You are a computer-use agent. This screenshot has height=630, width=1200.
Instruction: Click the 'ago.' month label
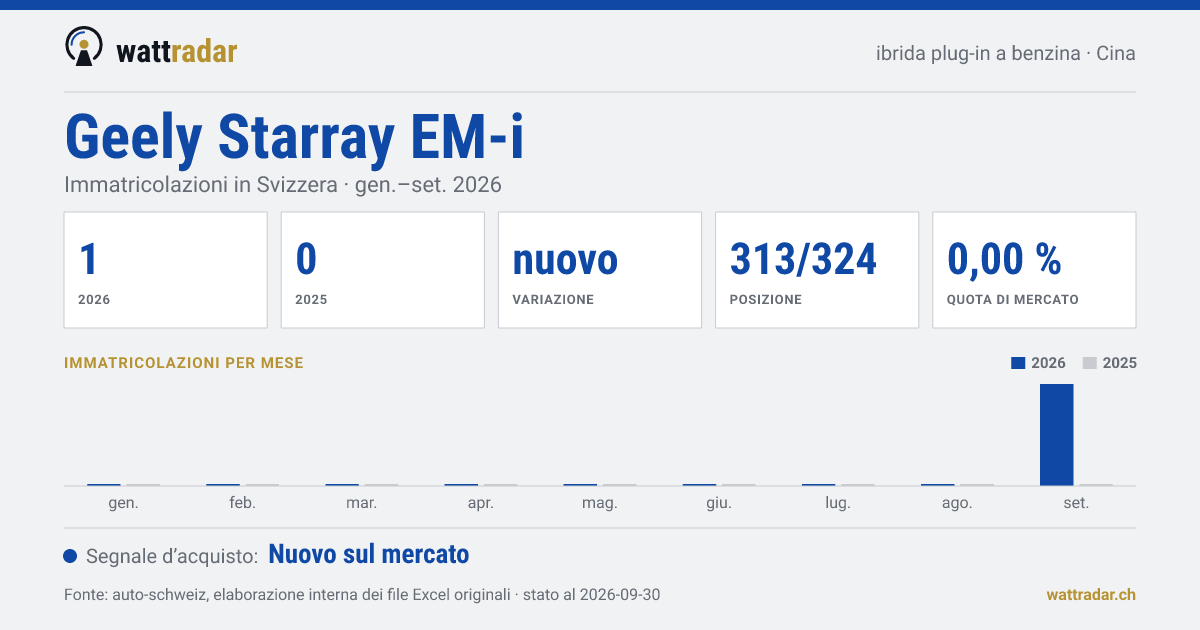(x=957, y=503)
